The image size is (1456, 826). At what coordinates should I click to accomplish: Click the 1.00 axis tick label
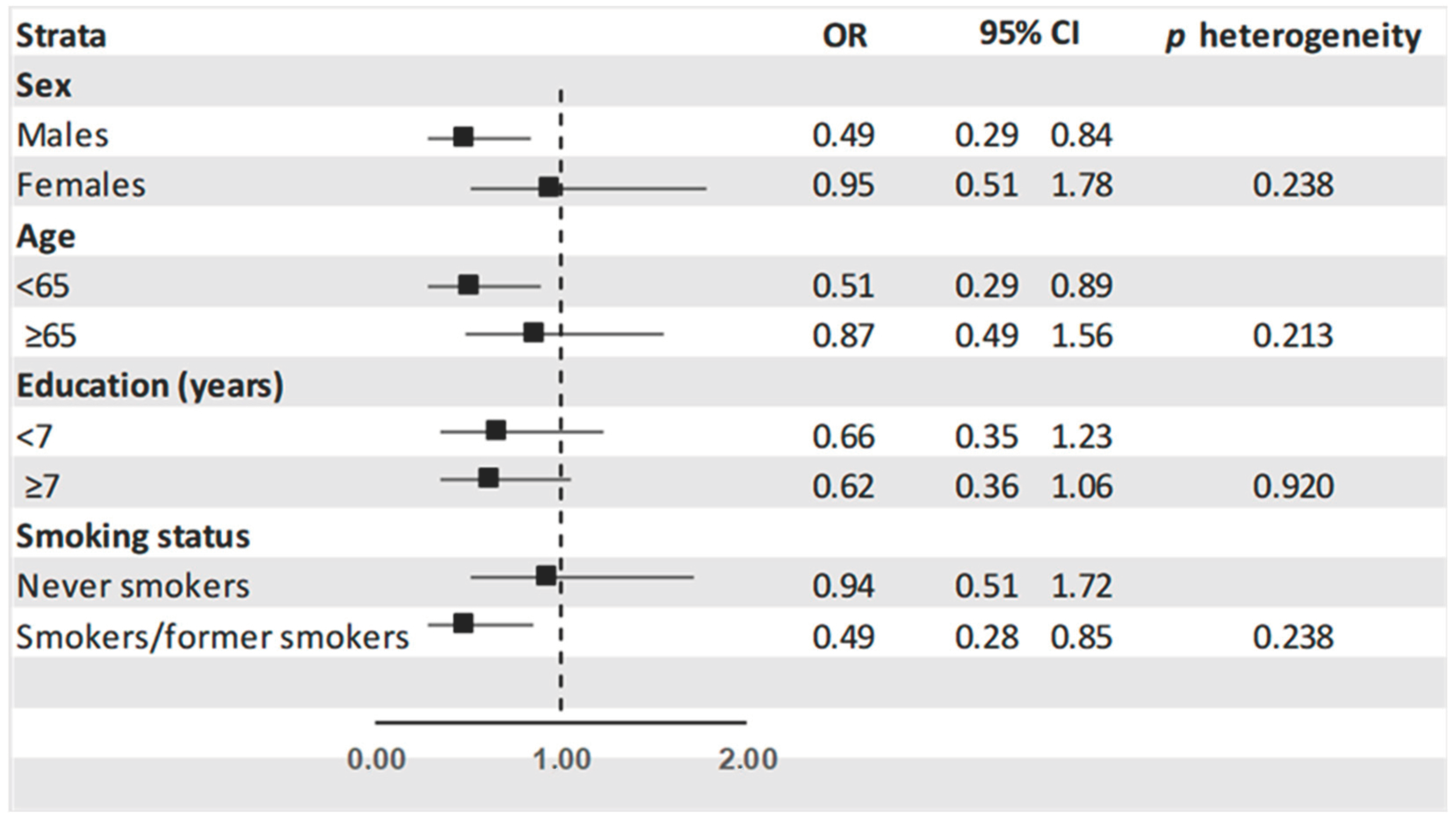tap(562, 759)
